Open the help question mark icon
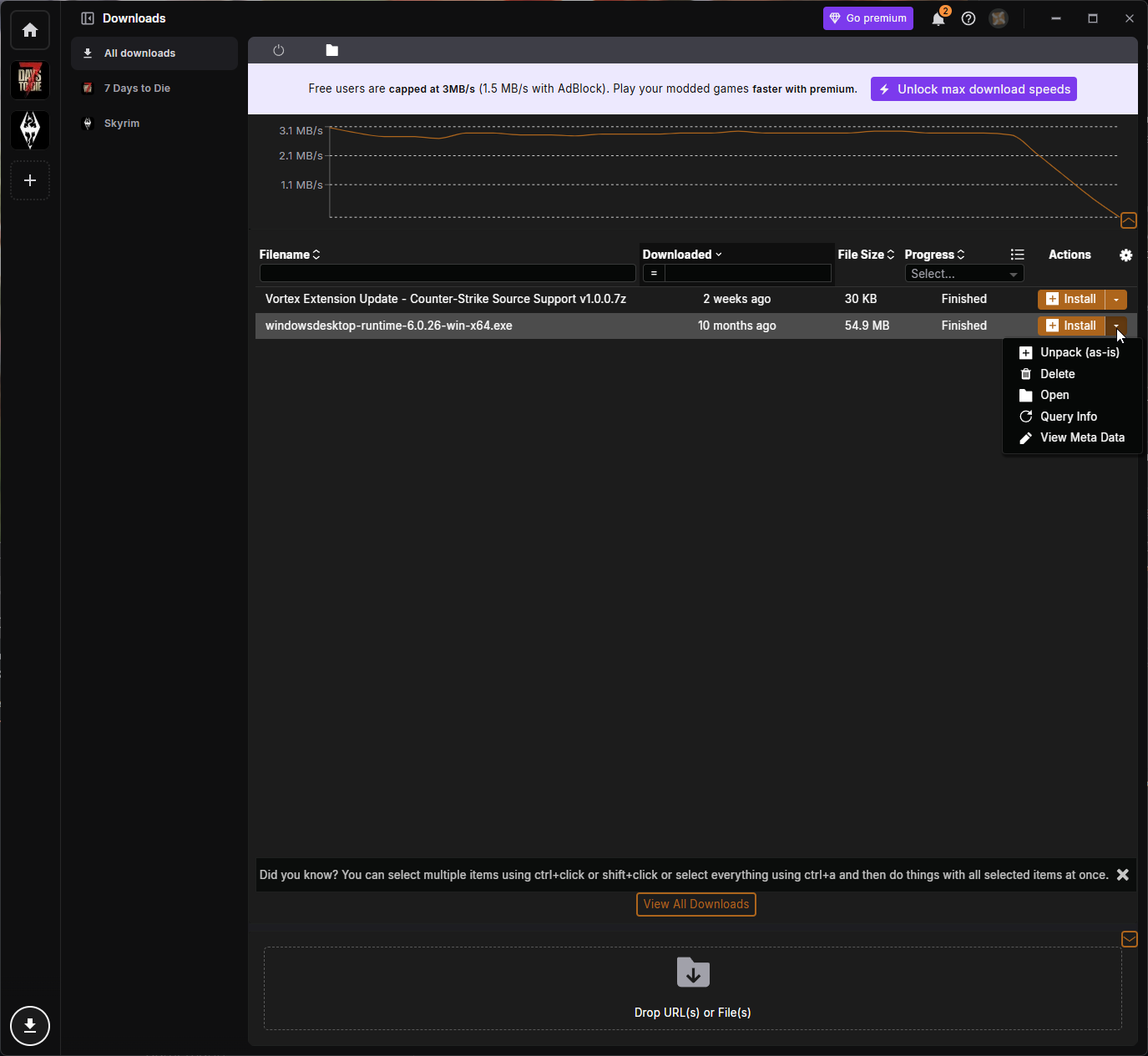 (x=968, y=18)
